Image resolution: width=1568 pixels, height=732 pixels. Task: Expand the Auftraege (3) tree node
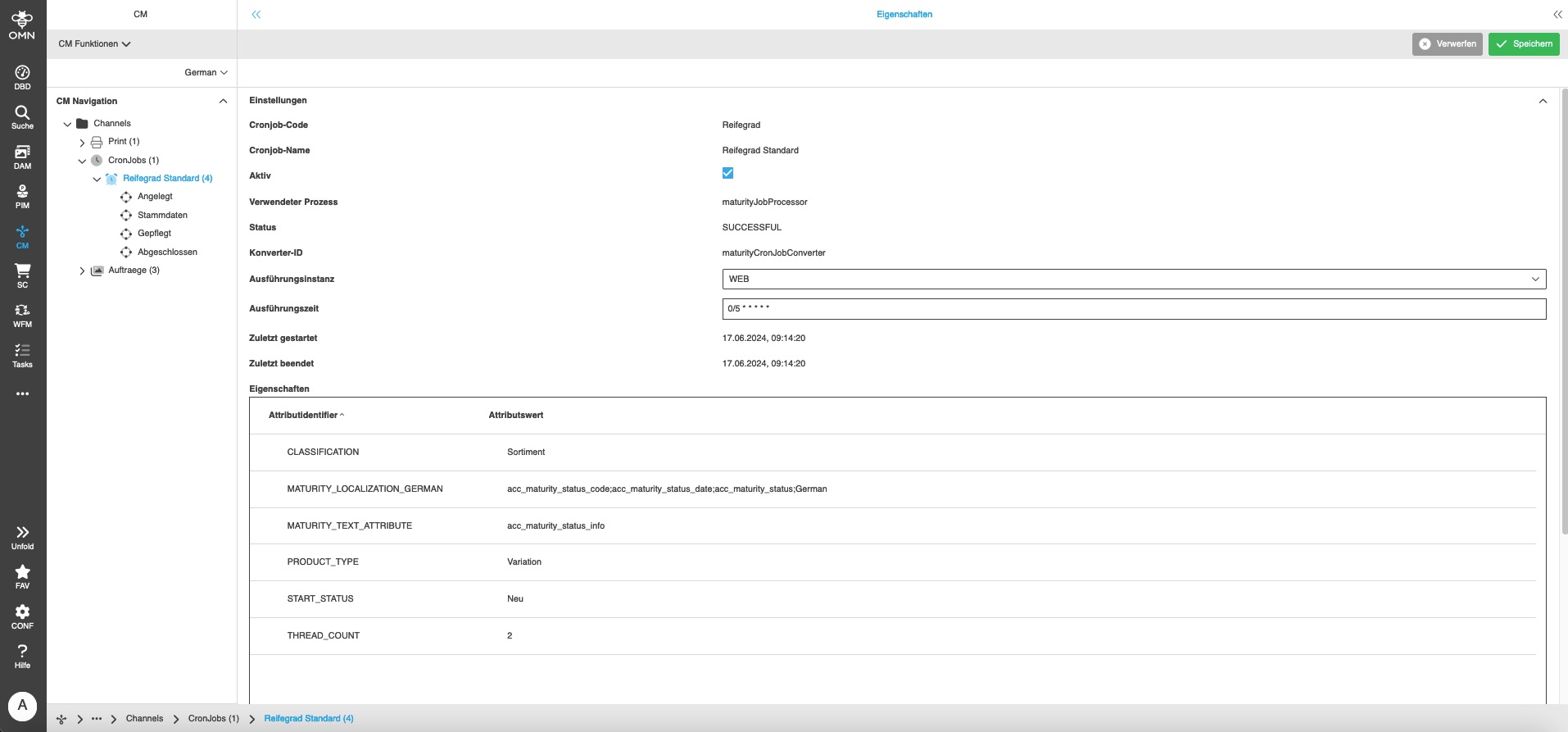pos(82,271)
